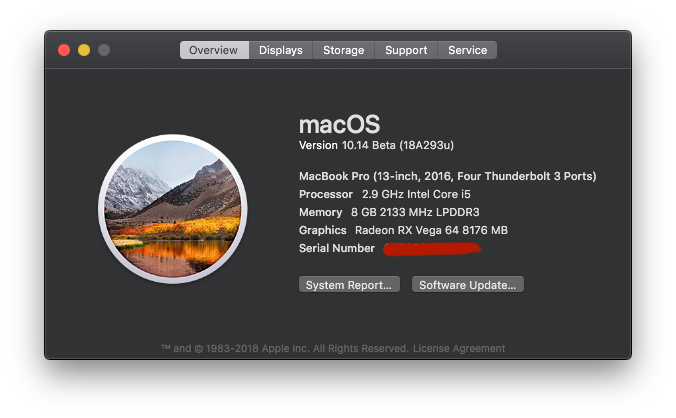
Task: Click the Processor 2.9 GHz Intel Core i5 line
Action: coord(385,194)
